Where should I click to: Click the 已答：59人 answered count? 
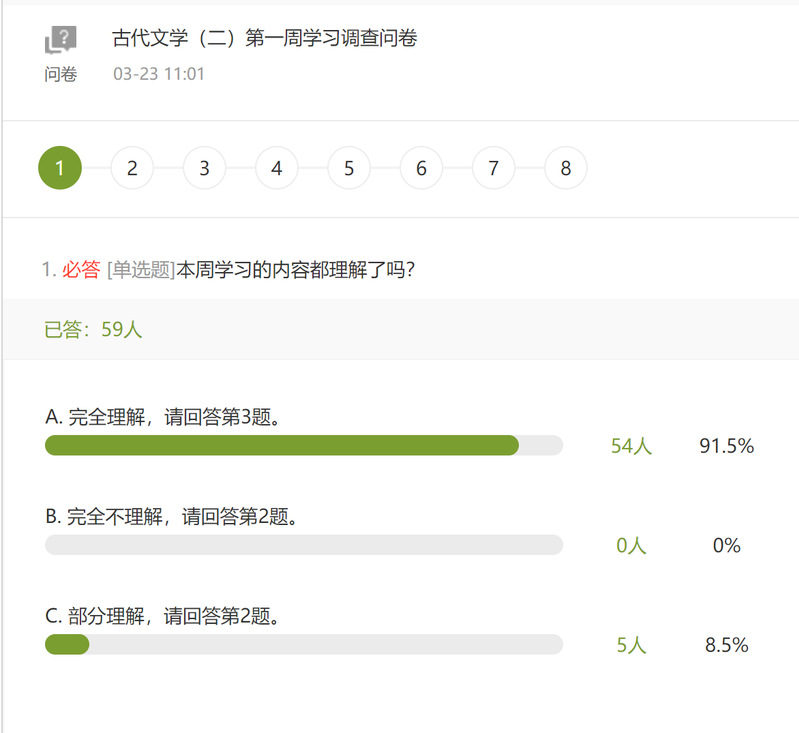pos(94,330)
